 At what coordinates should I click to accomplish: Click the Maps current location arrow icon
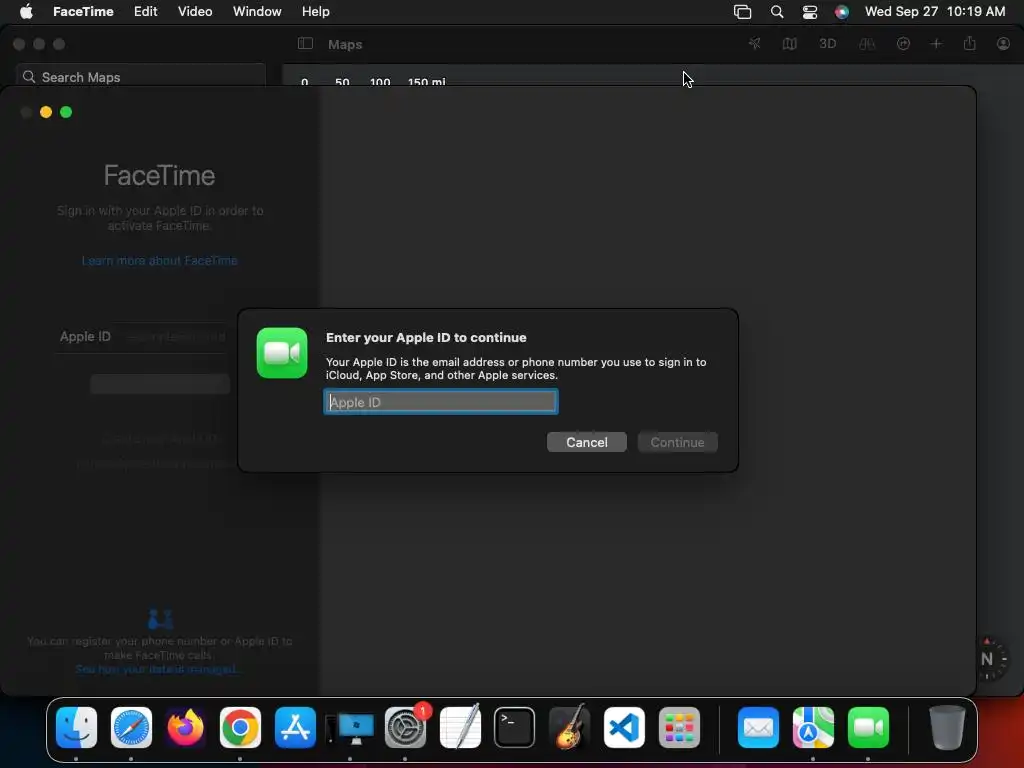754,44
